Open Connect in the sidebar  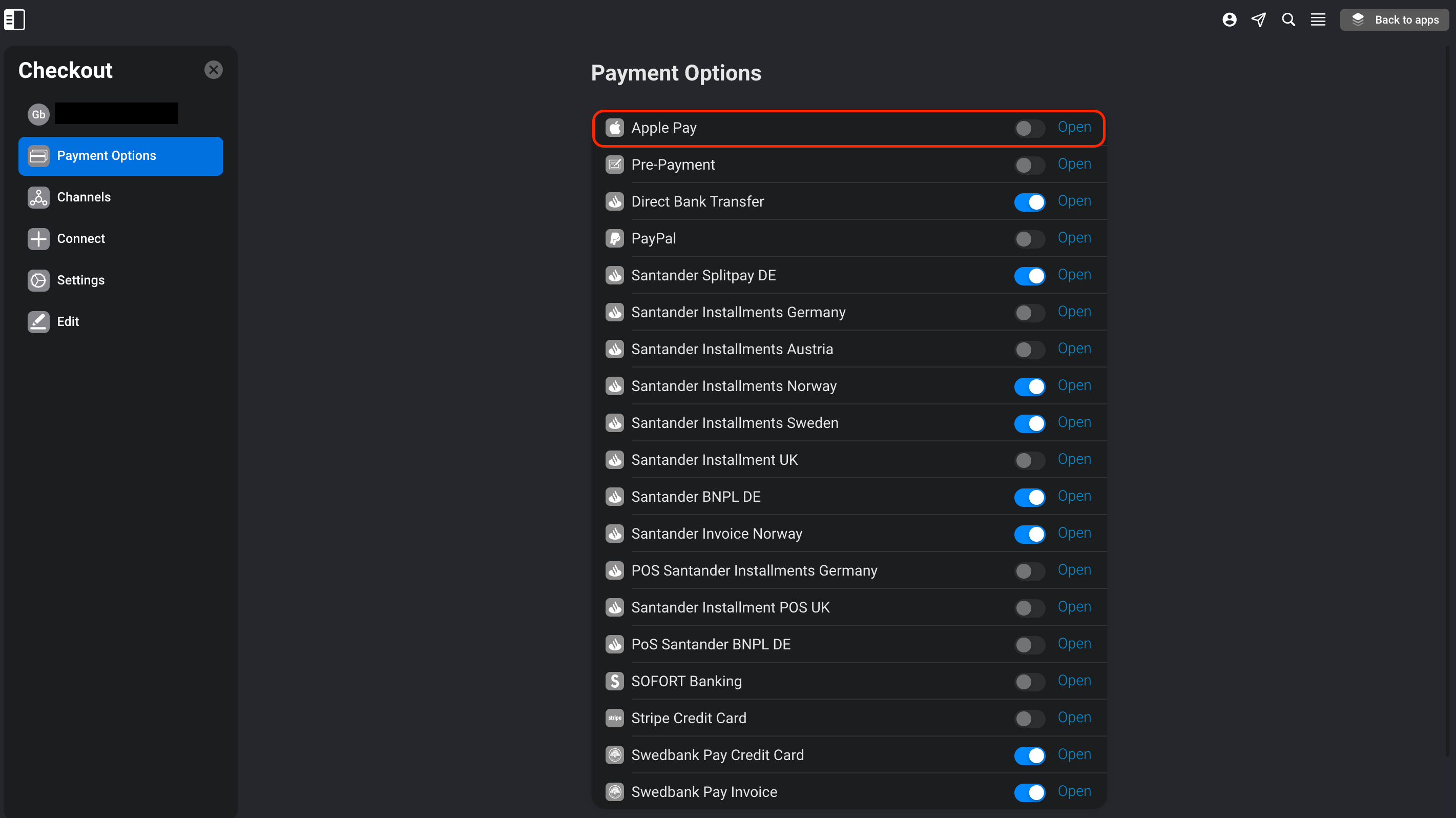120,238
